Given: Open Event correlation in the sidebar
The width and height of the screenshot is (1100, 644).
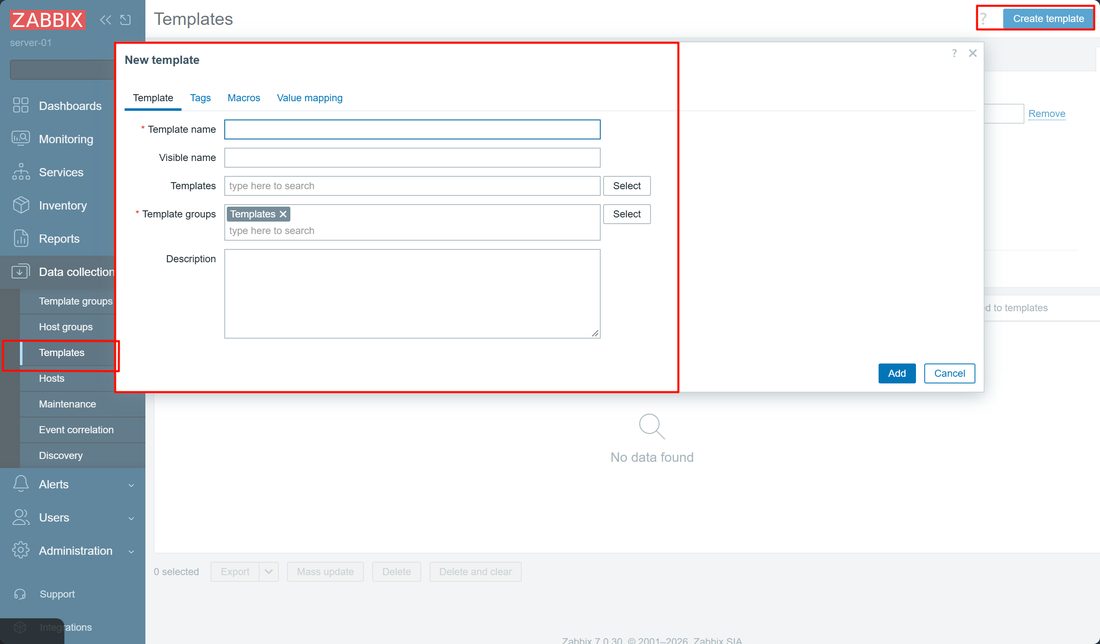Looking at the screenshot, I should point(76,430).
